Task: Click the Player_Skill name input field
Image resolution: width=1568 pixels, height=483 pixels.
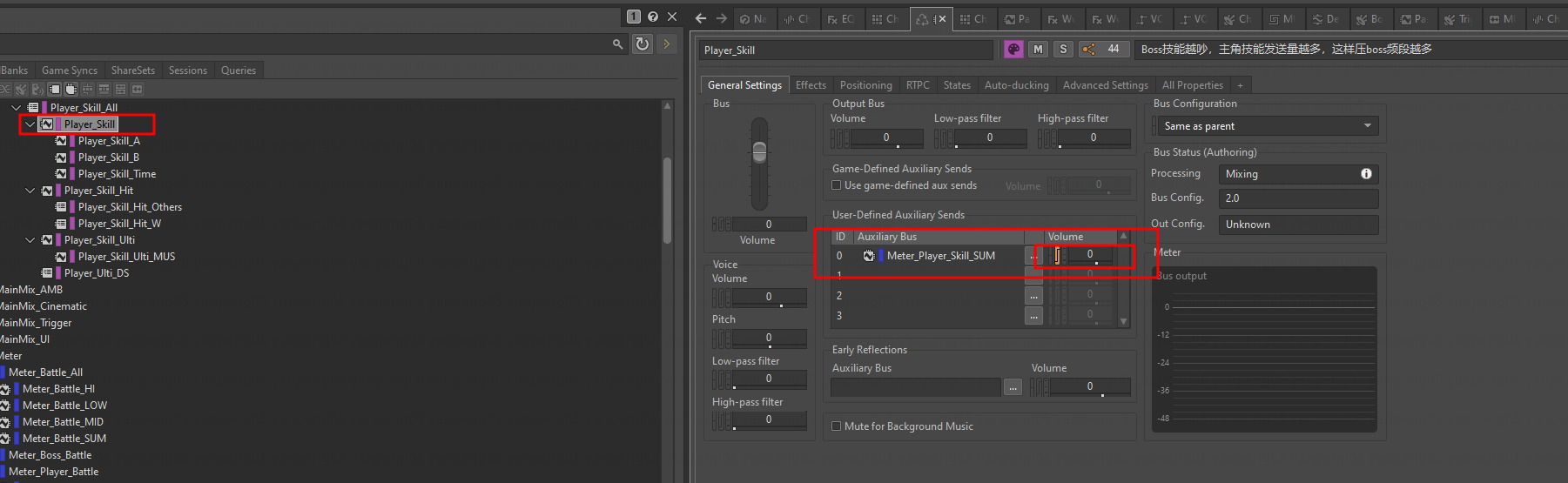Action: tap(846, 50)
